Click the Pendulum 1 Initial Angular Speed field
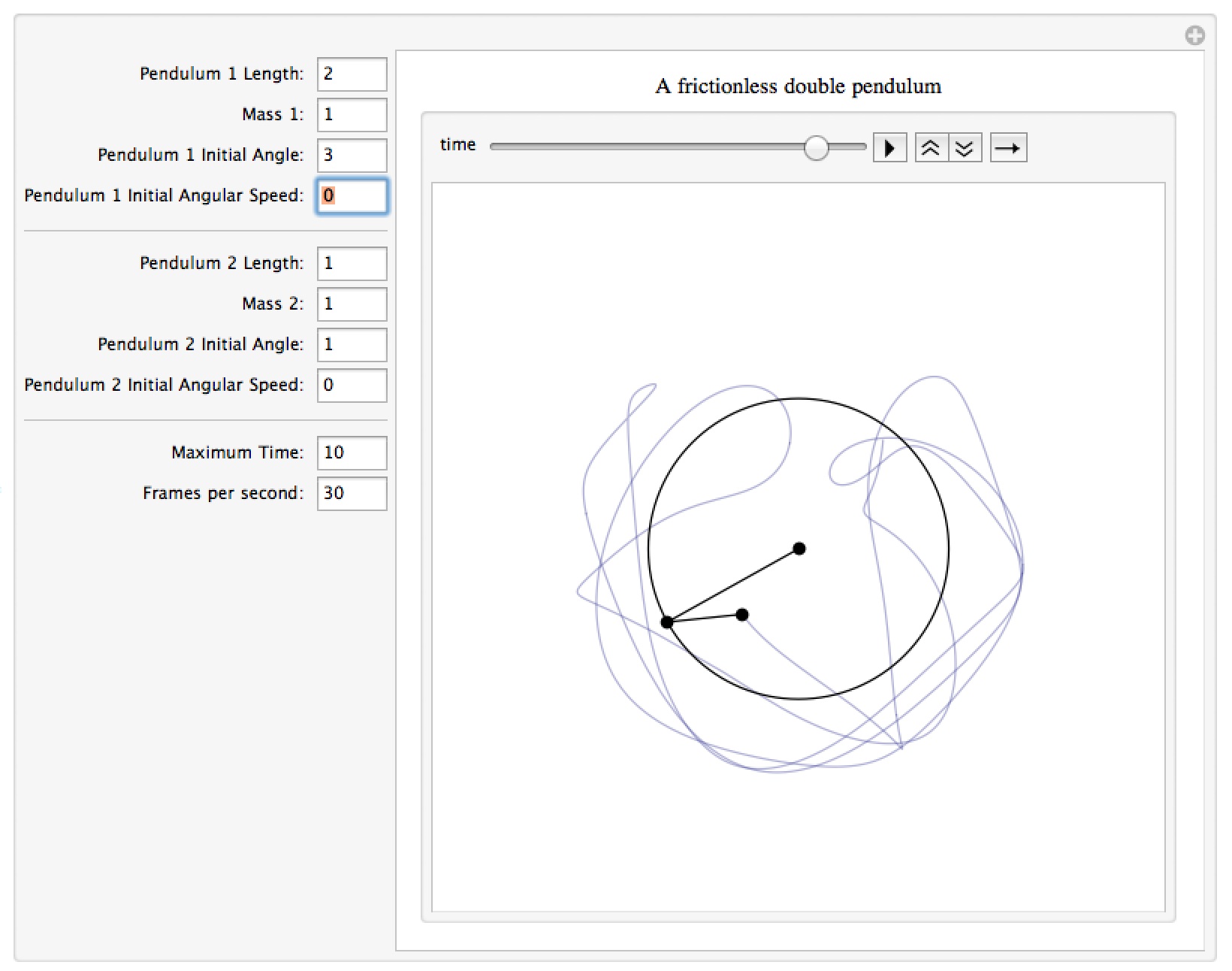1232x971 pixels. pyautogui.click(x=352, y=196)
